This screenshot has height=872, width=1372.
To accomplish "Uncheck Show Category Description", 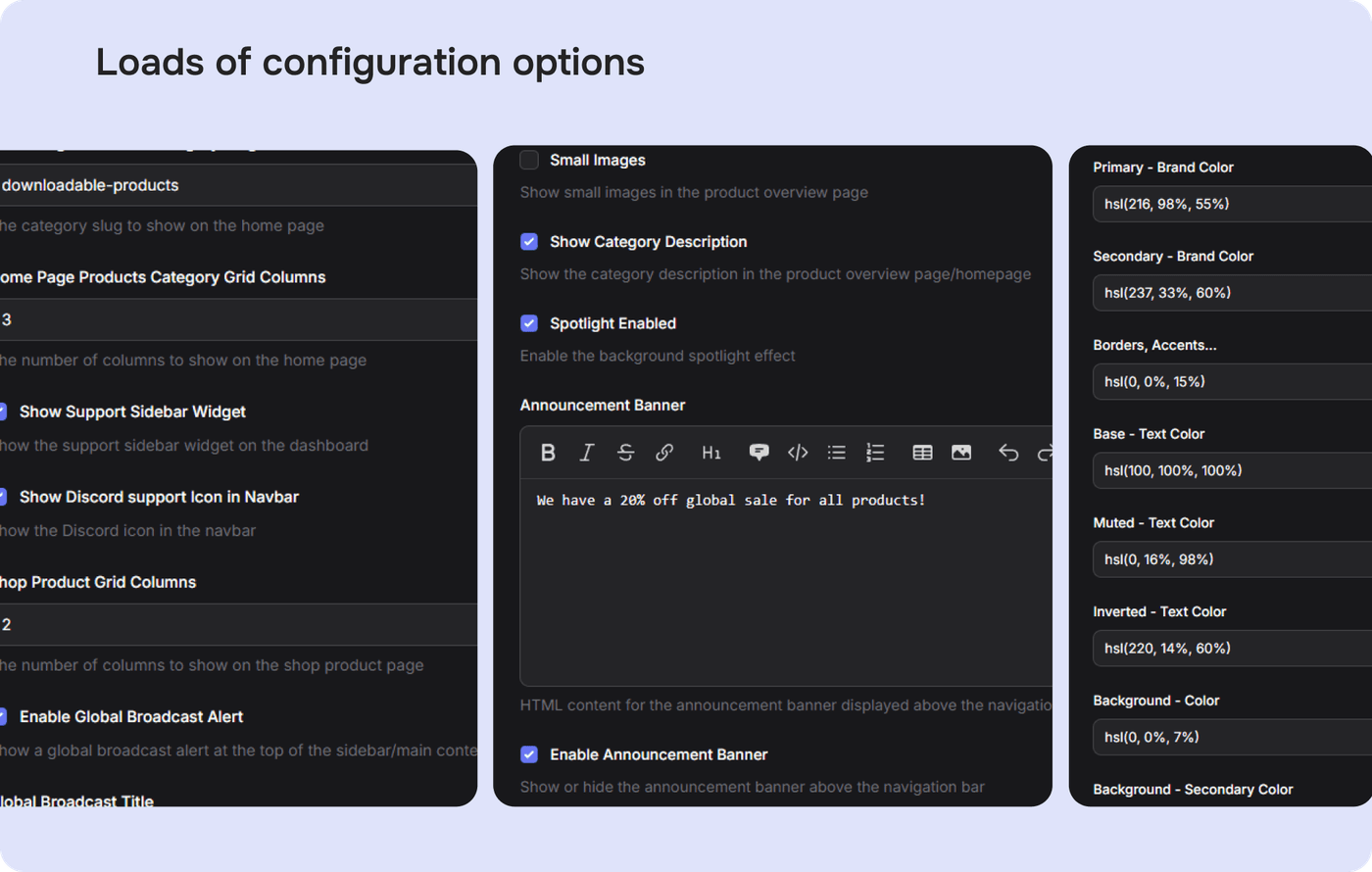I will coord(529,242).
